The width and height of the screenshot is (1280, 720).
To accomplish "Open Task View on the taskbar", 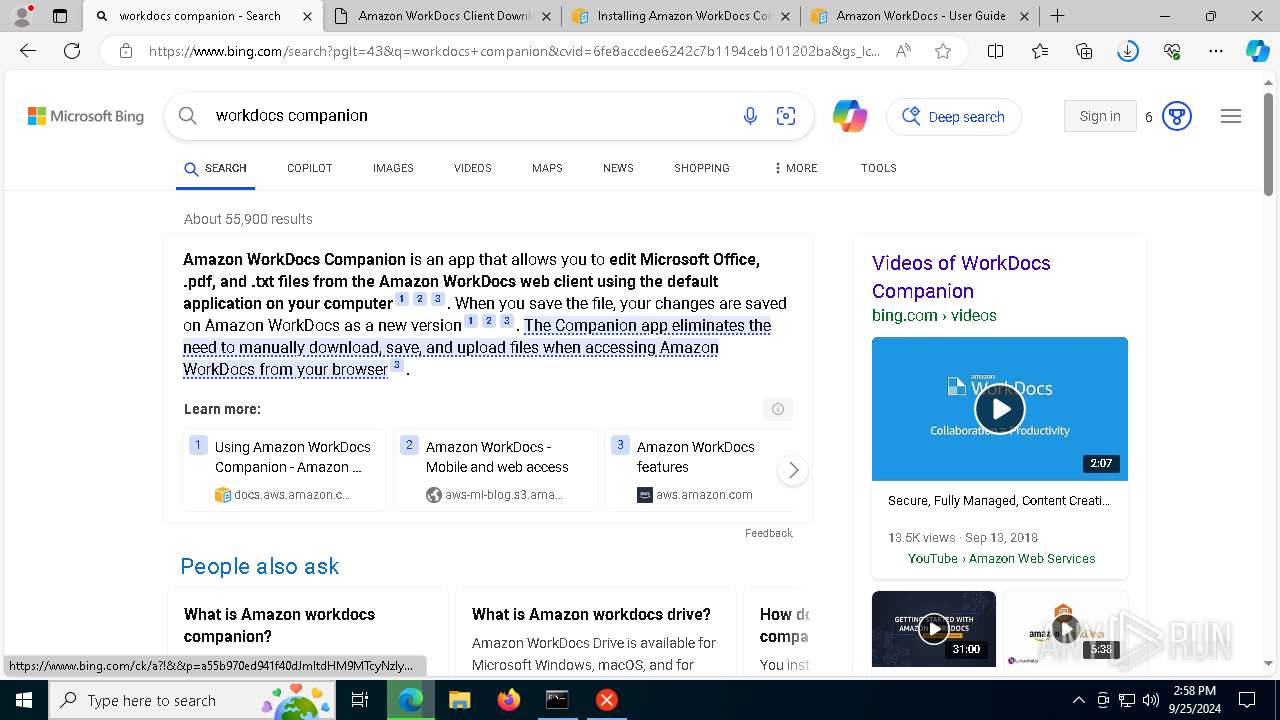I will click(361, 700).
